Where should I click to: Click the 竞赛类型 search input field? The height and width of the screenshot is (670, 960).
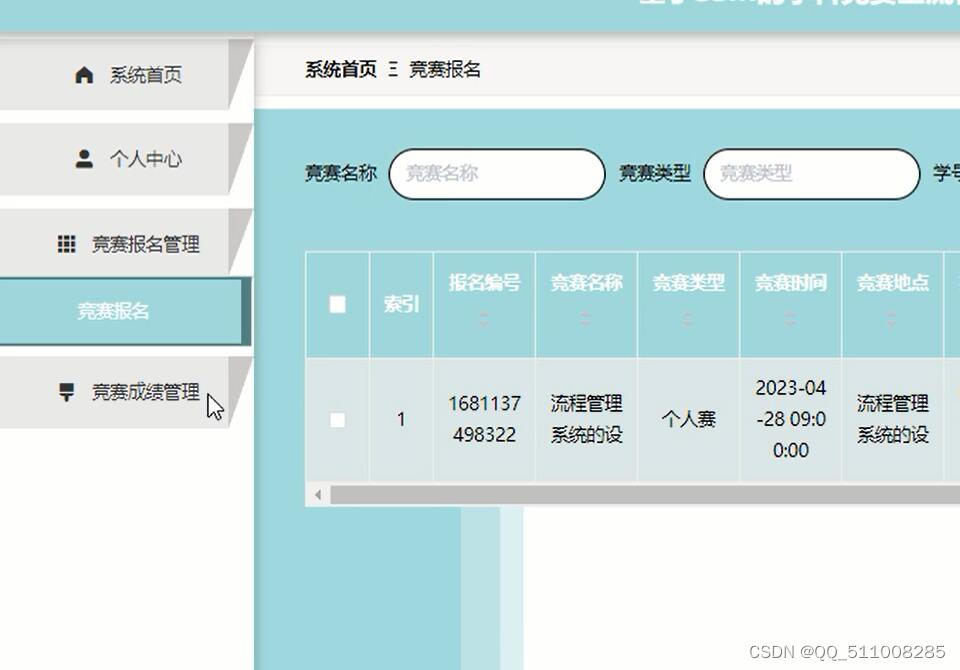(812, 174)
